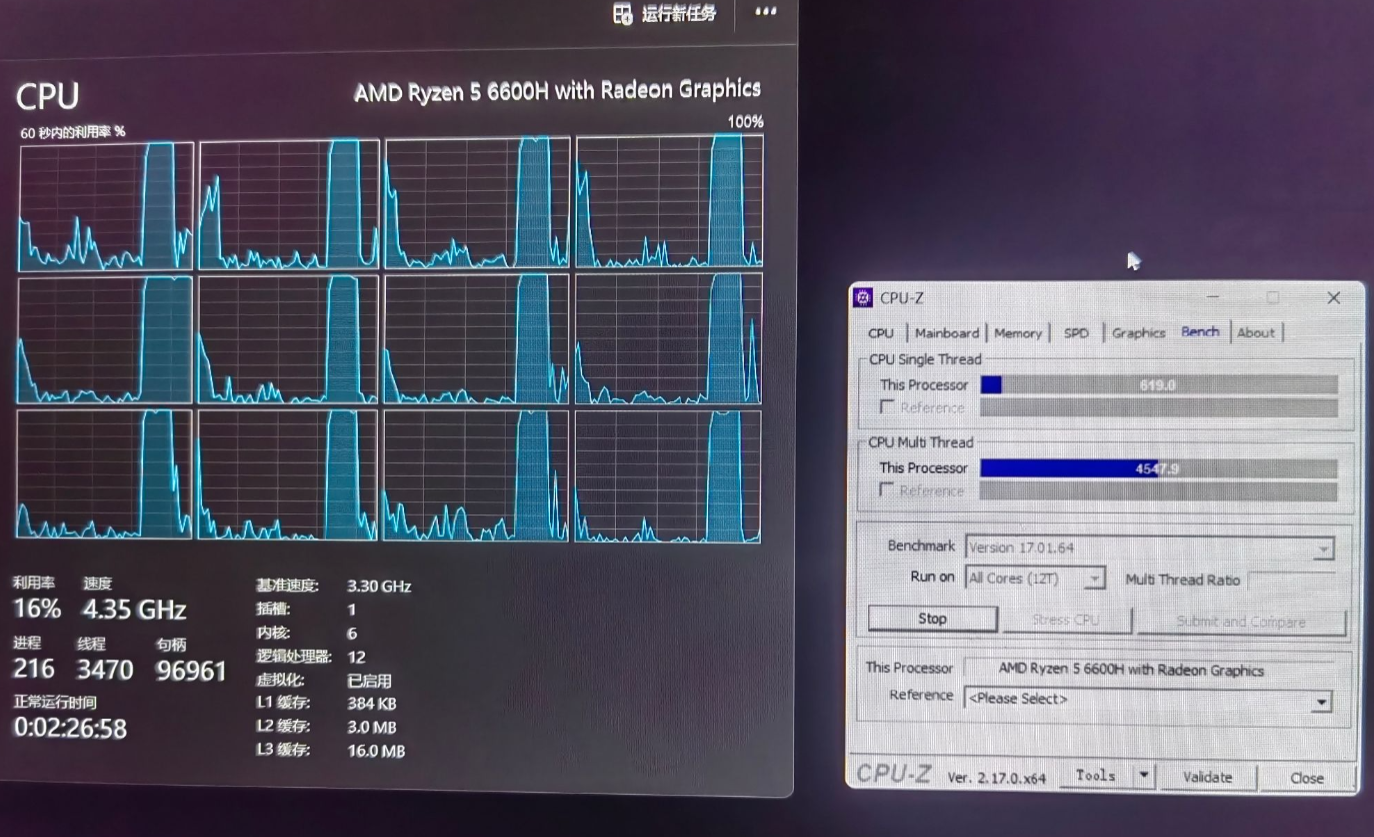Click the Tools button in CPU-Z
The width and height of the screenshot is (1374, 837).
[1096, 776]
